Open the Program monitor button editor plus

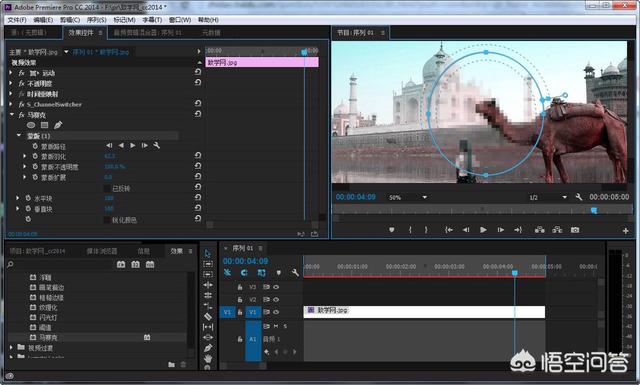coord(625,231)
